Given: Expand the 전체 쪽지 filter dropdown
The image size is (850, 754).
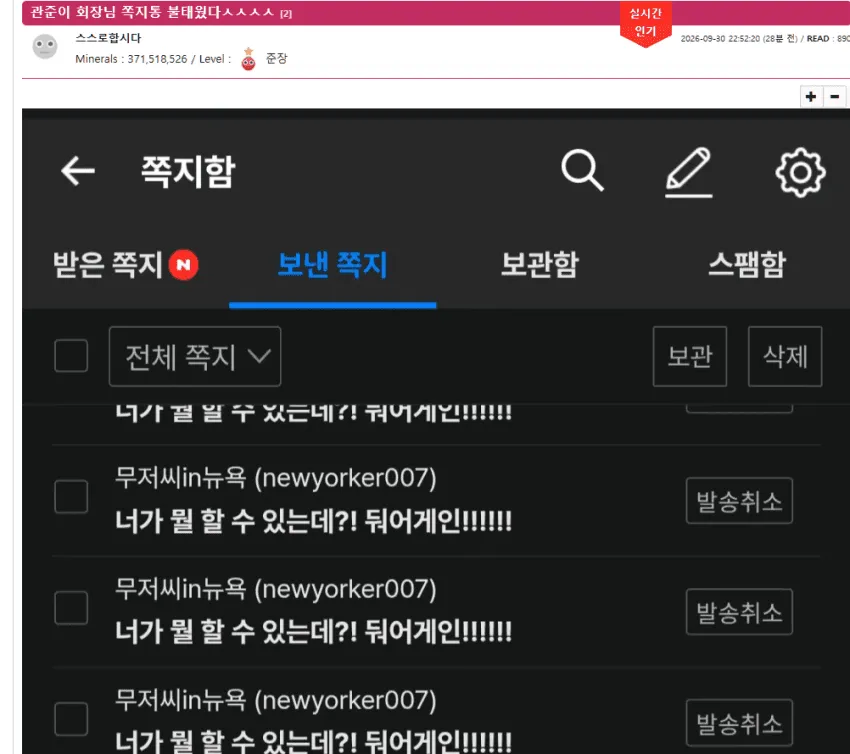Looking at the screenshot, I should pos(195,356).
